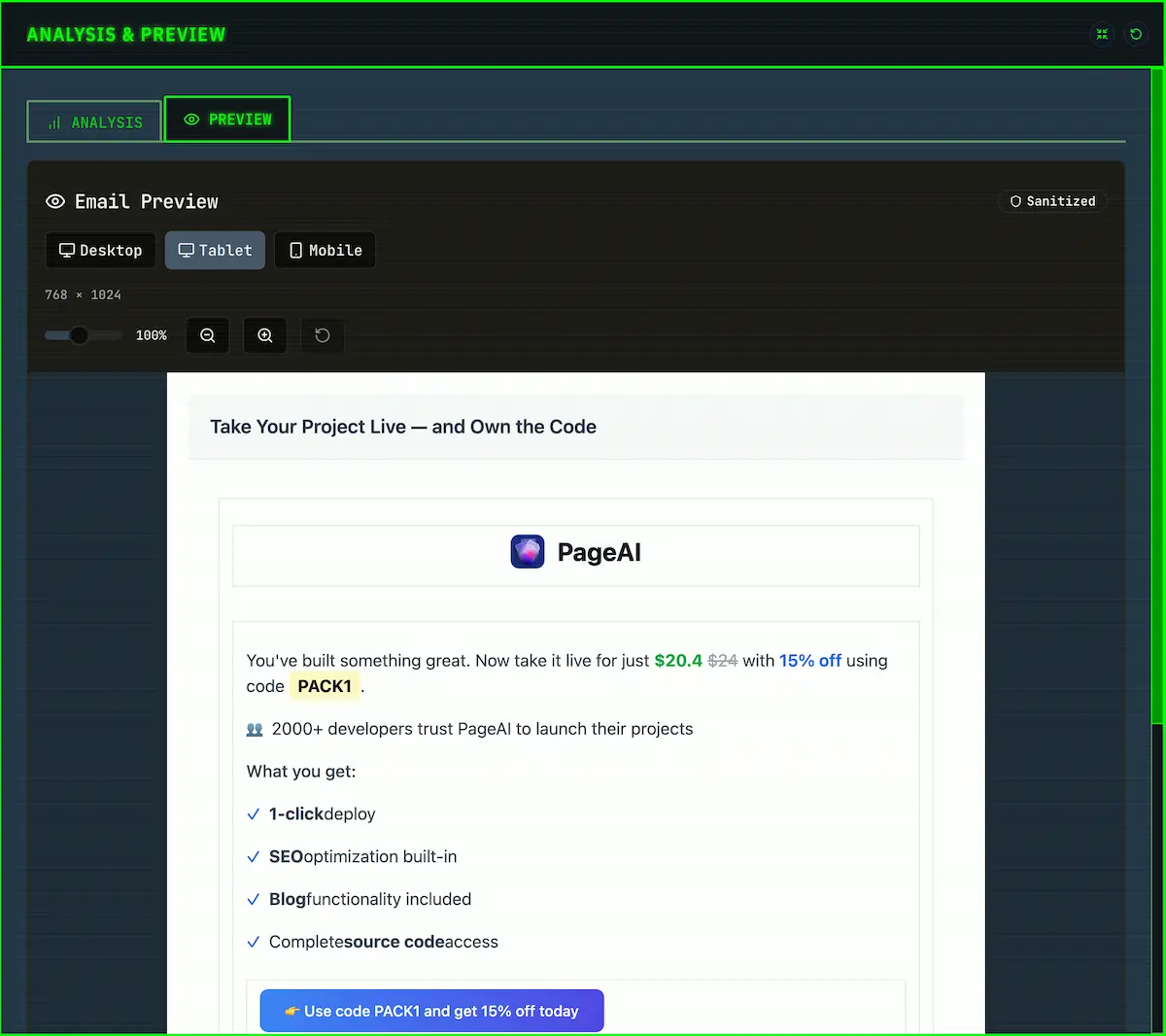
Task: Choose the Mobile preview size
Action: 325,250
